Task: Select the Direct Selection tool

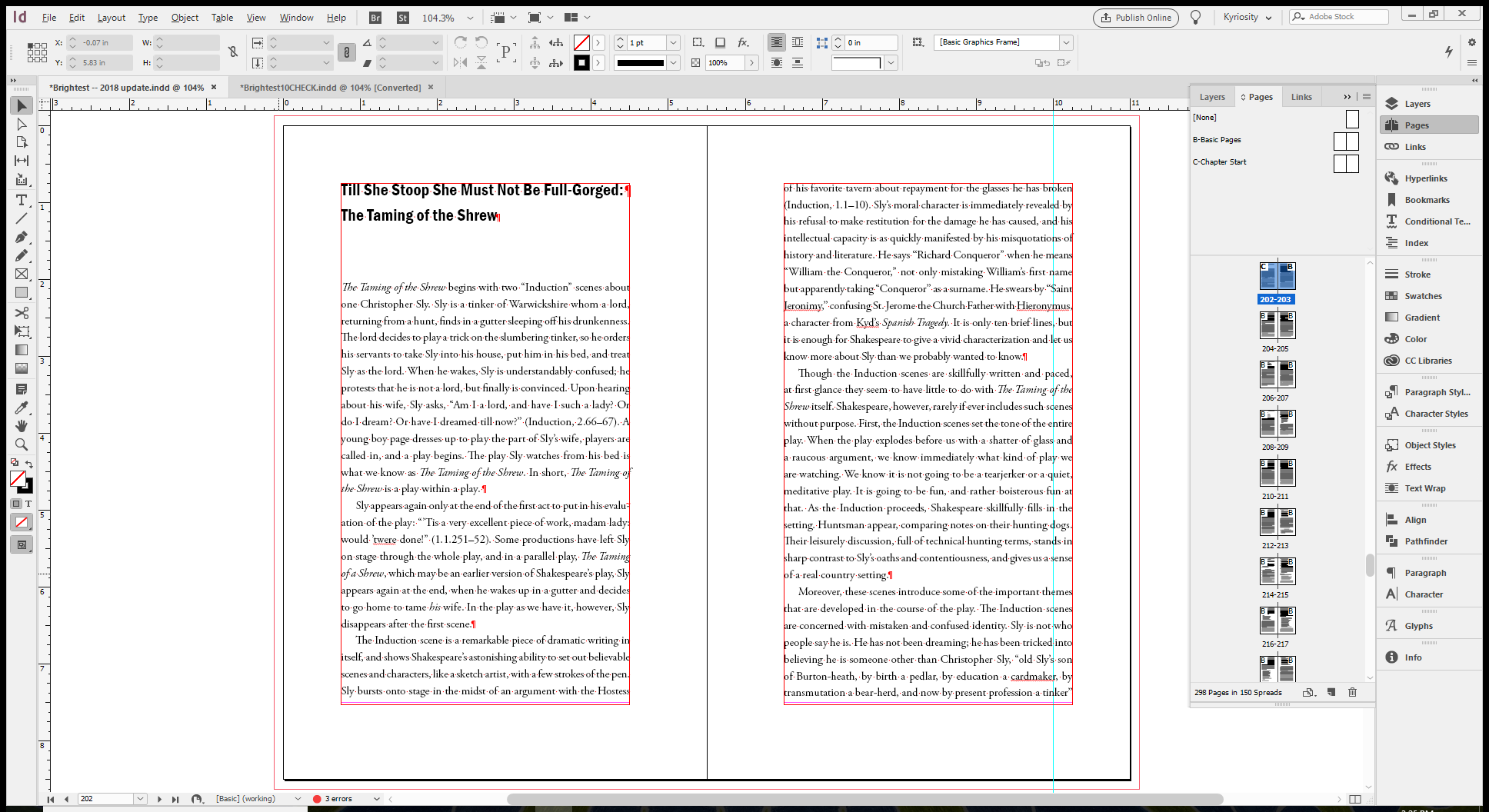Action: click(x=22, y=124)
